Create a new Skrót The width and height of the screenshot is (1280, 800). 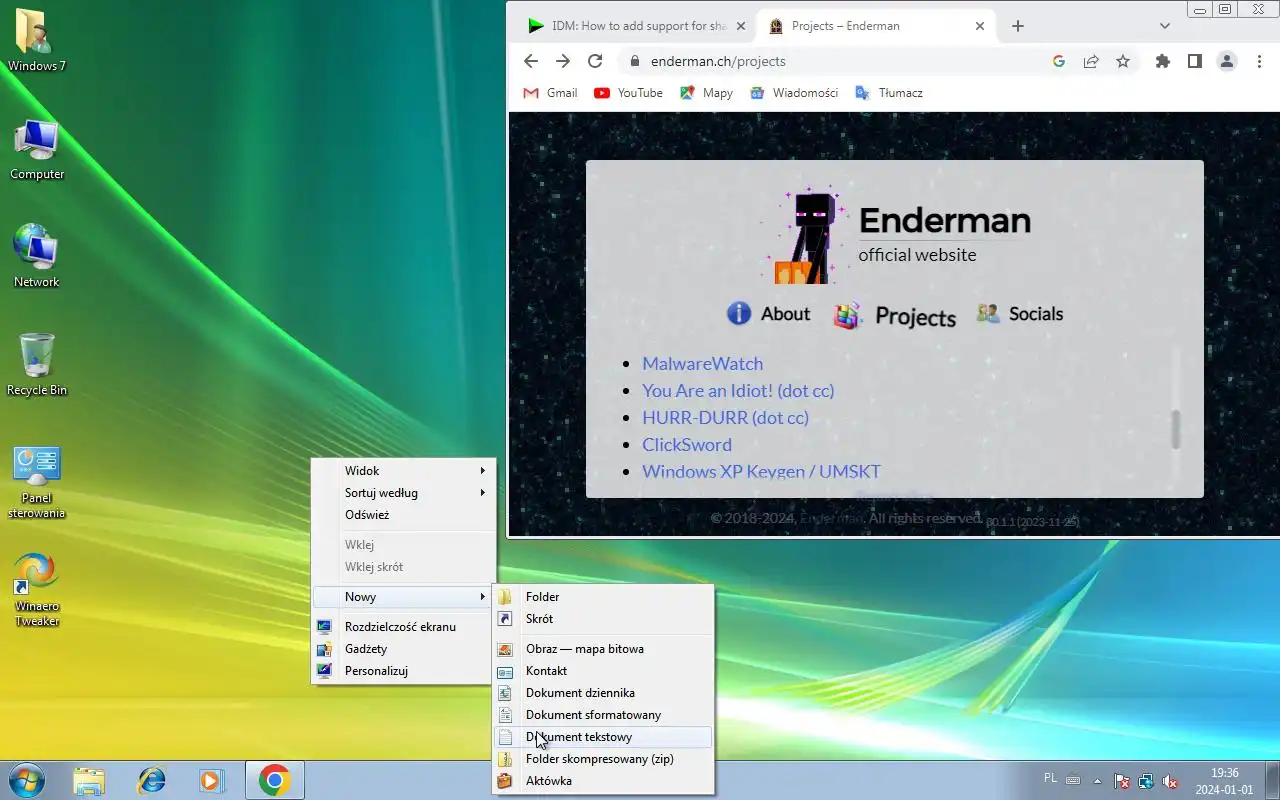tap(603, 618)
